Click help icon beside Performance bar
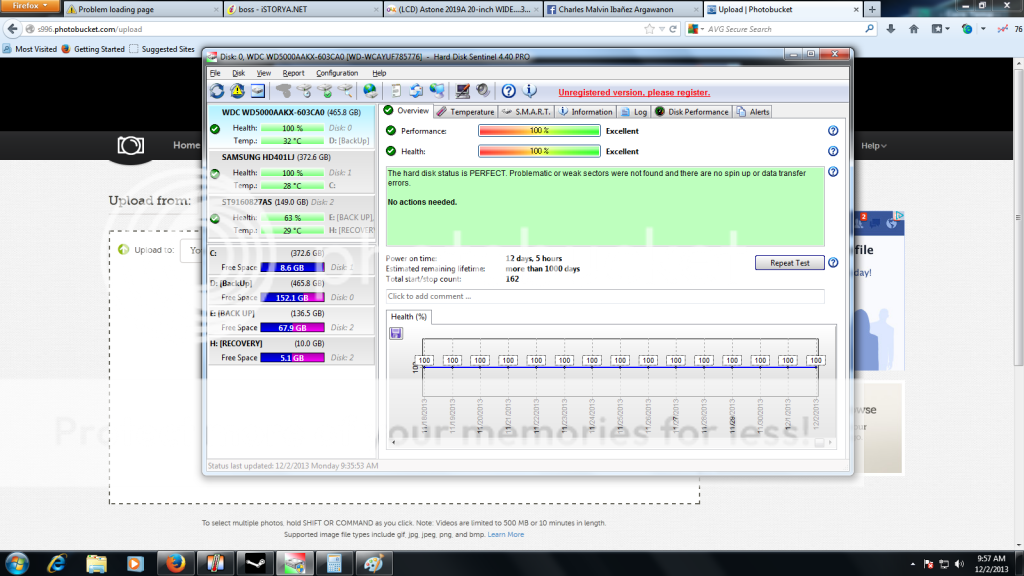The height and width of the screenshot is (576, 1024). [833, 131]
